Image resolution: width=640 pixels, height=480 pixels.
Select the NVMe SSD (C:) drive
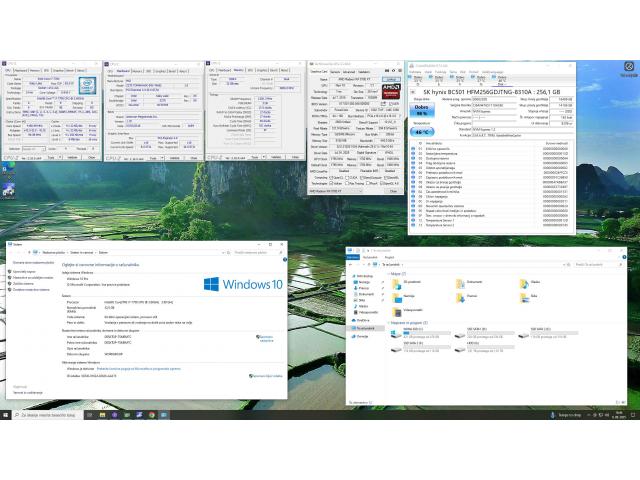coord(420,333)
